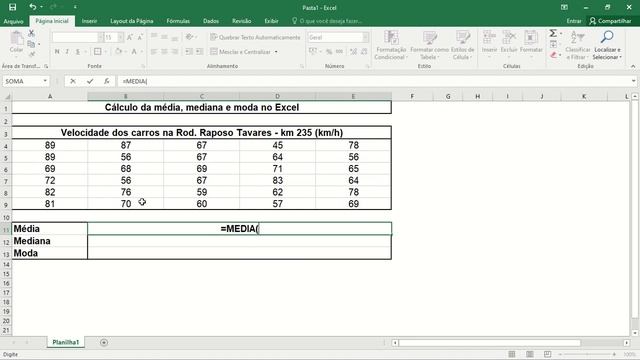Switch to the Inserir tab
This screenshot has height=360, width=640.
[x=89, y=21]
